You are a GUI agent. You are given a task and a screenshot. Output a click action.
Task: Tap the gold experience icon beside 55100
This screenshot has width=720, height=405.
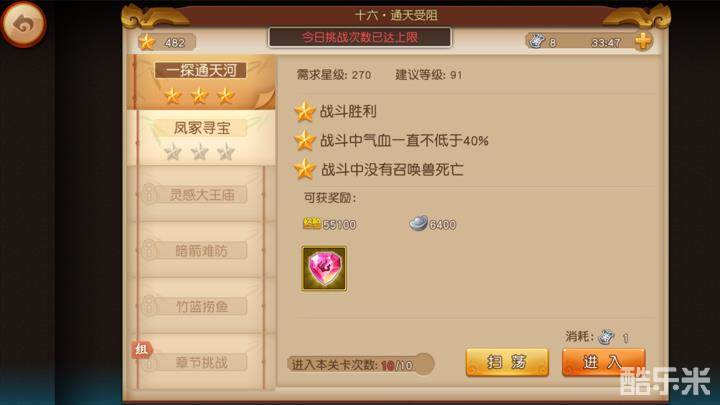312,224
